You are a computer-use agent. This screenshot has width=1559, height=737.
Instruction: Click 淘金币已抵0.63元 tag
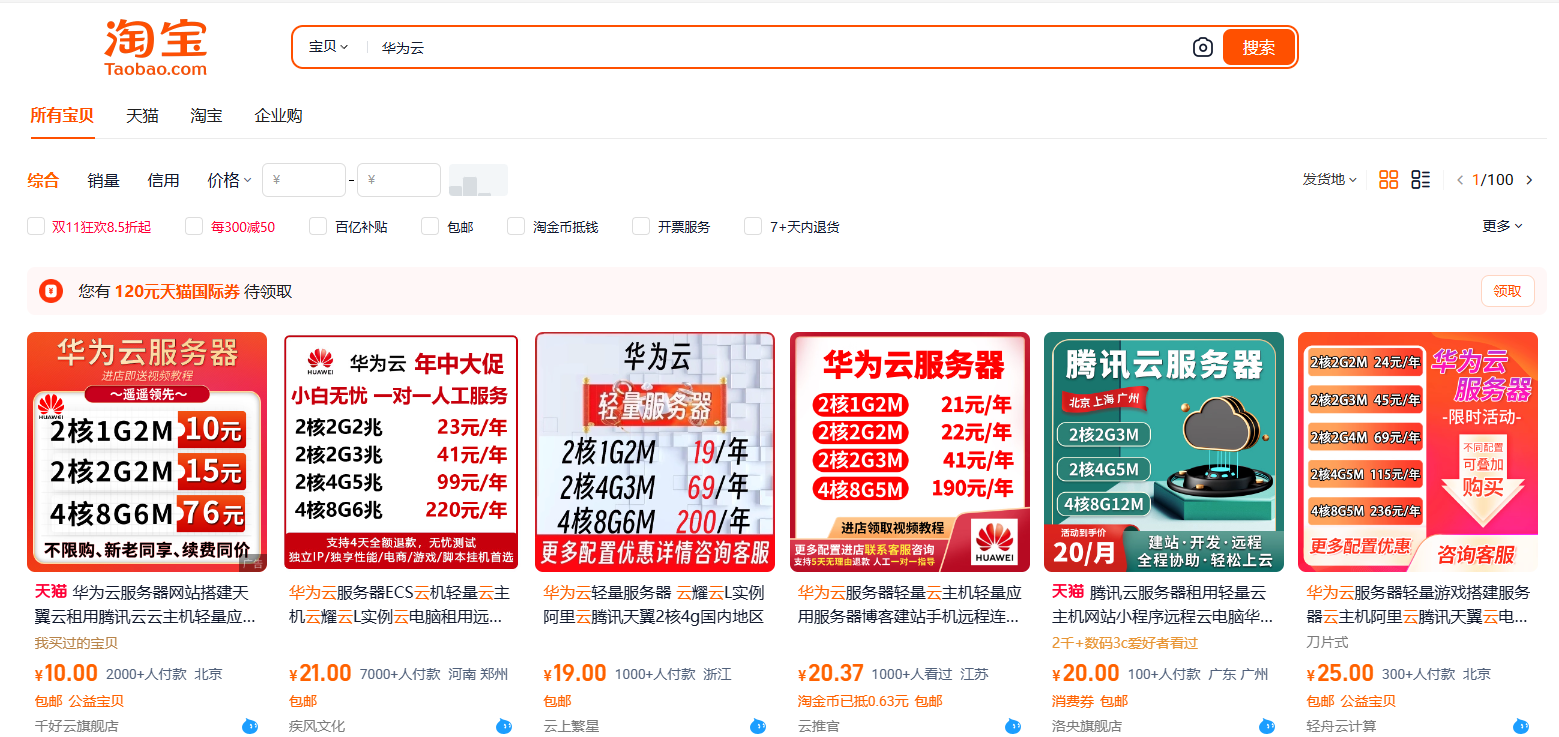[x=853, y=701]
